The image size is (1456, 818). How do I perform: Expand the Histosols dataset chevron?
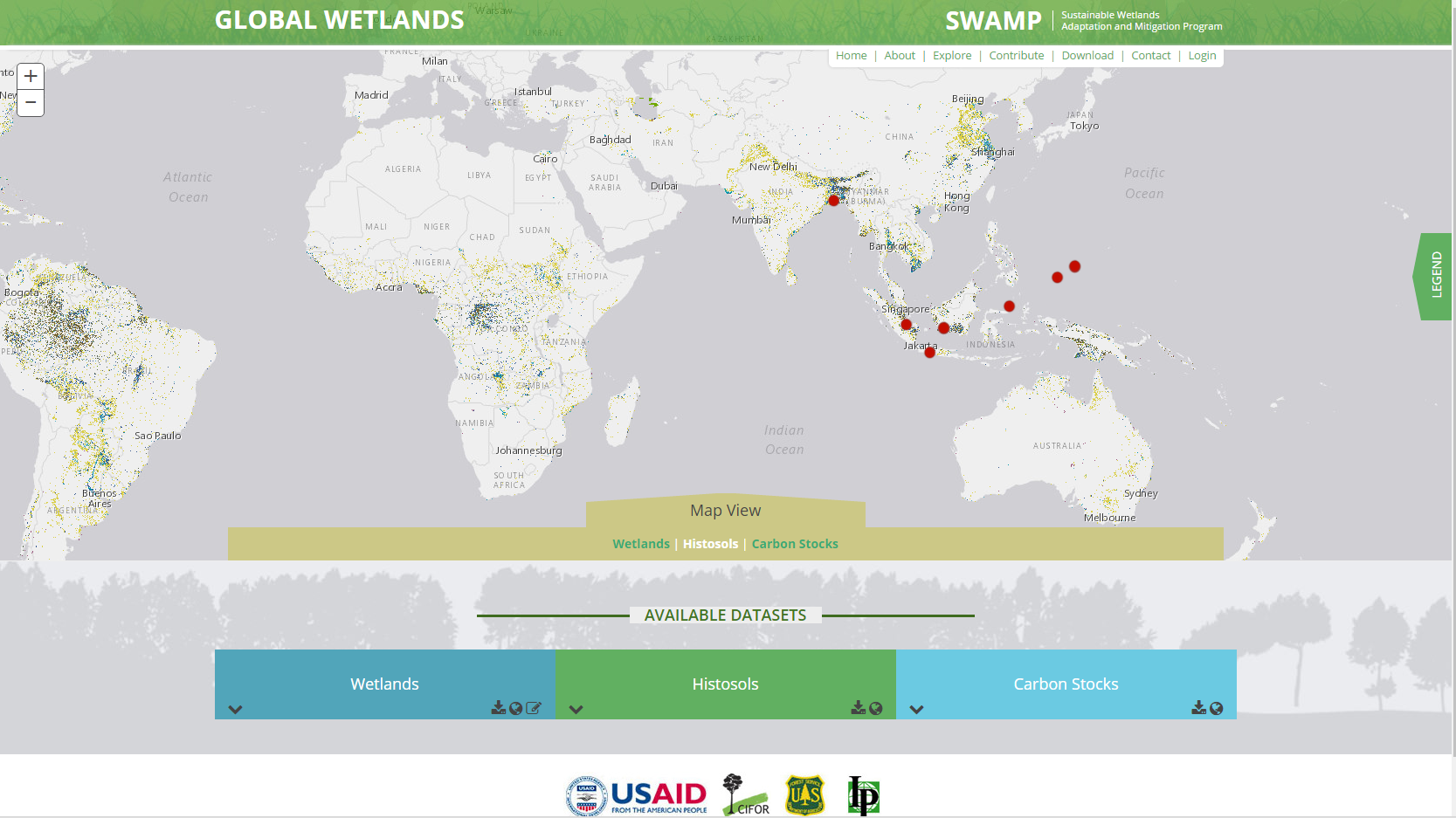[x=576, y=710]
